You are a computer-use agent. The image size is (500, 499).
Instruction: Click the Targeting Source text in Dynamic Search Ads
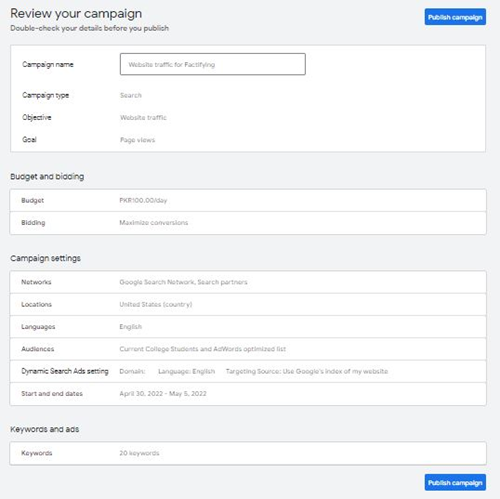click(x=307, y=371)
